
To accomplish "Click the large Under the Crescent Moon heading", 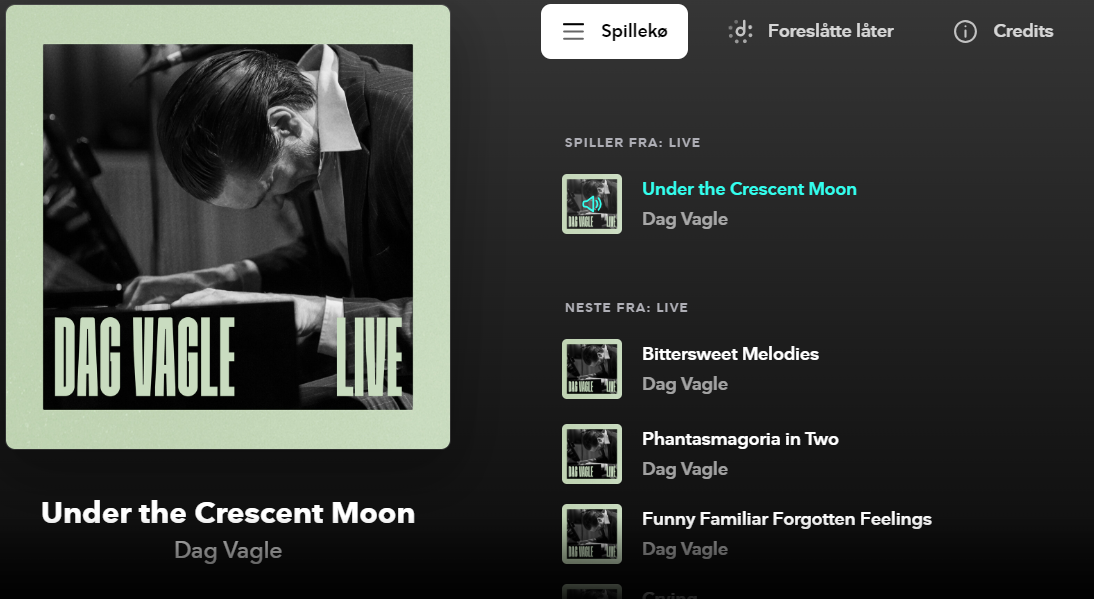I will (228, 513).
